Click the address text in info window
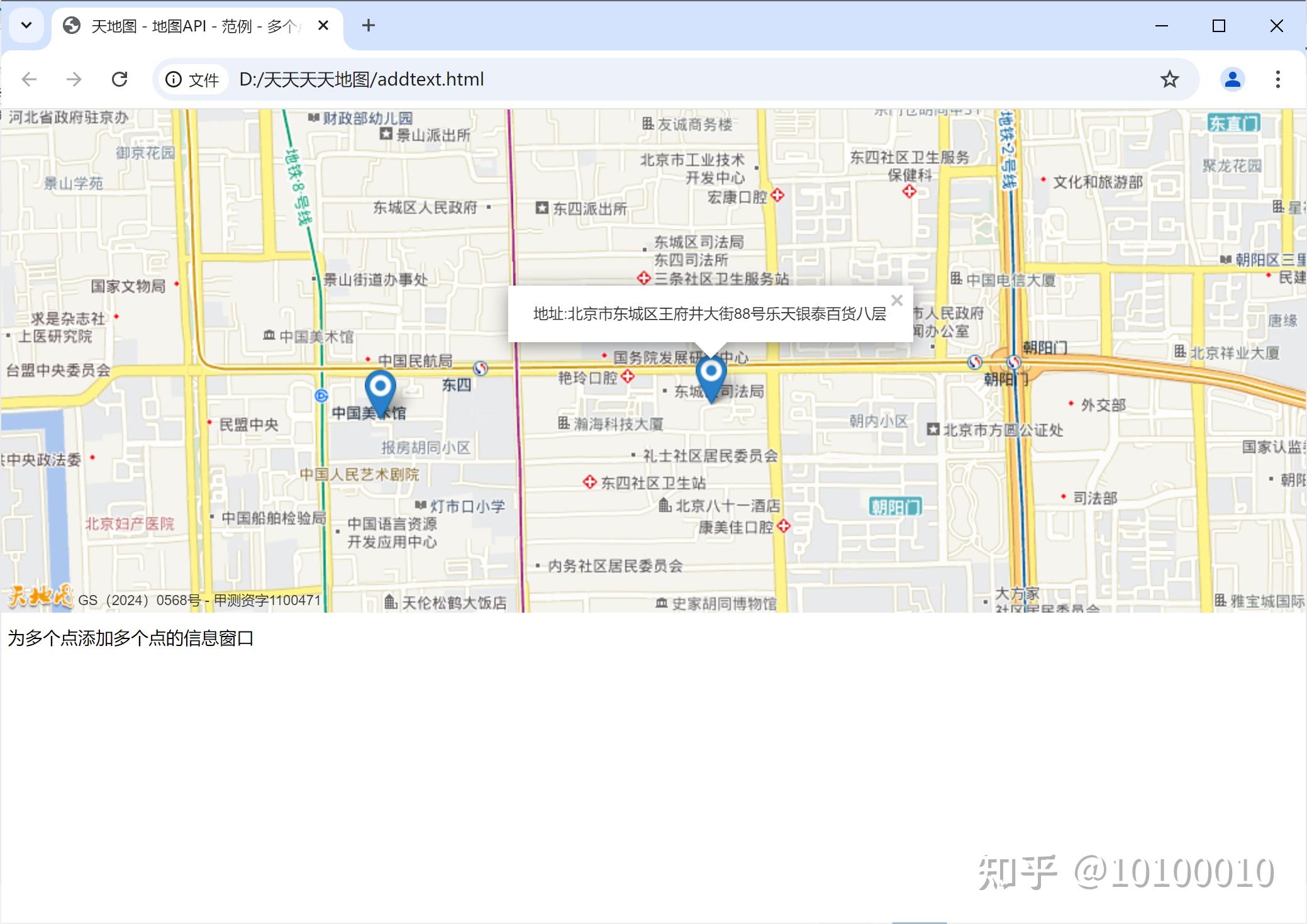The image size is (1307, 924). click(709, 314)
